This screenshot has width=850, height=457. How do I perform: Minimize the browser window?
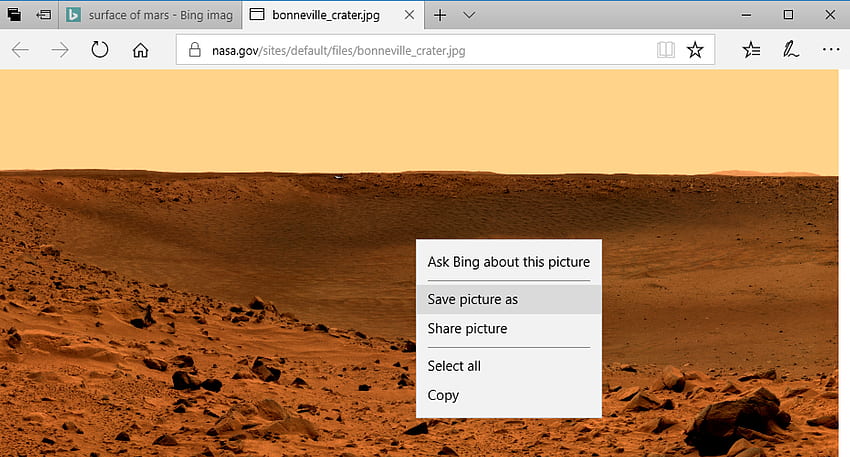746,15
